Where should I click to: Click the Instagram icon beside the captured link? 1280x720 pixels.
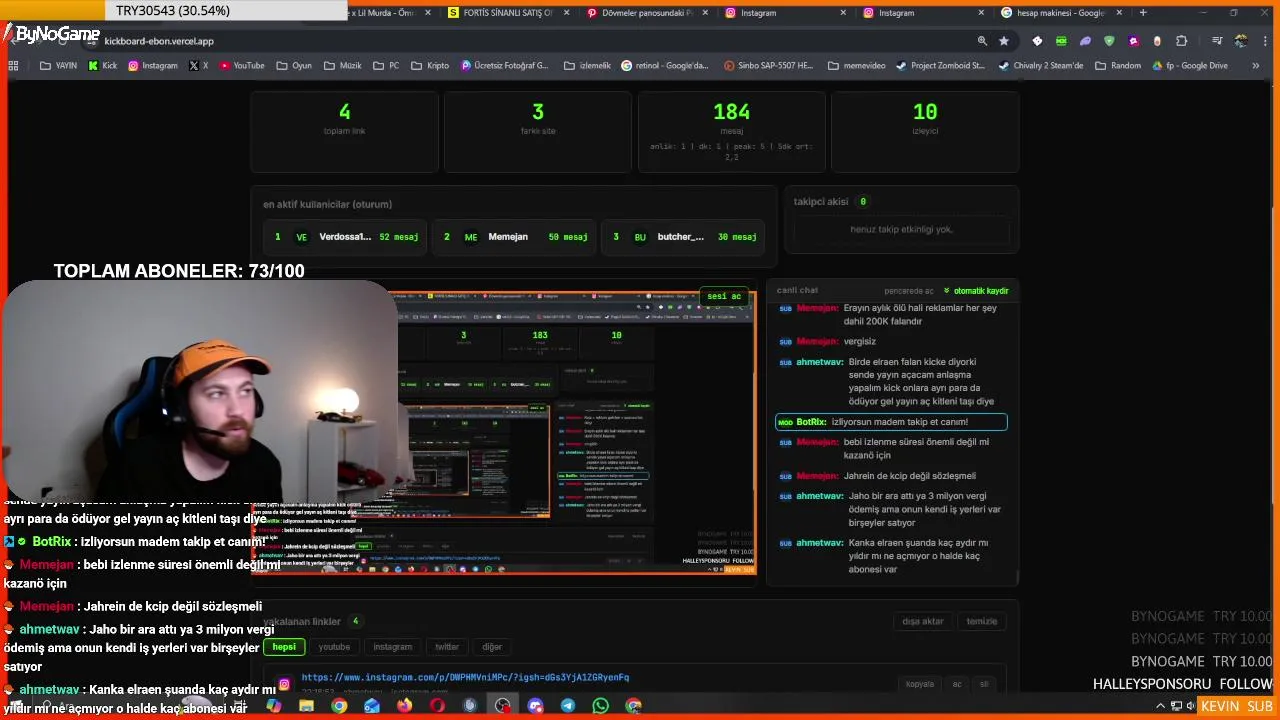(x=284, y=684)
